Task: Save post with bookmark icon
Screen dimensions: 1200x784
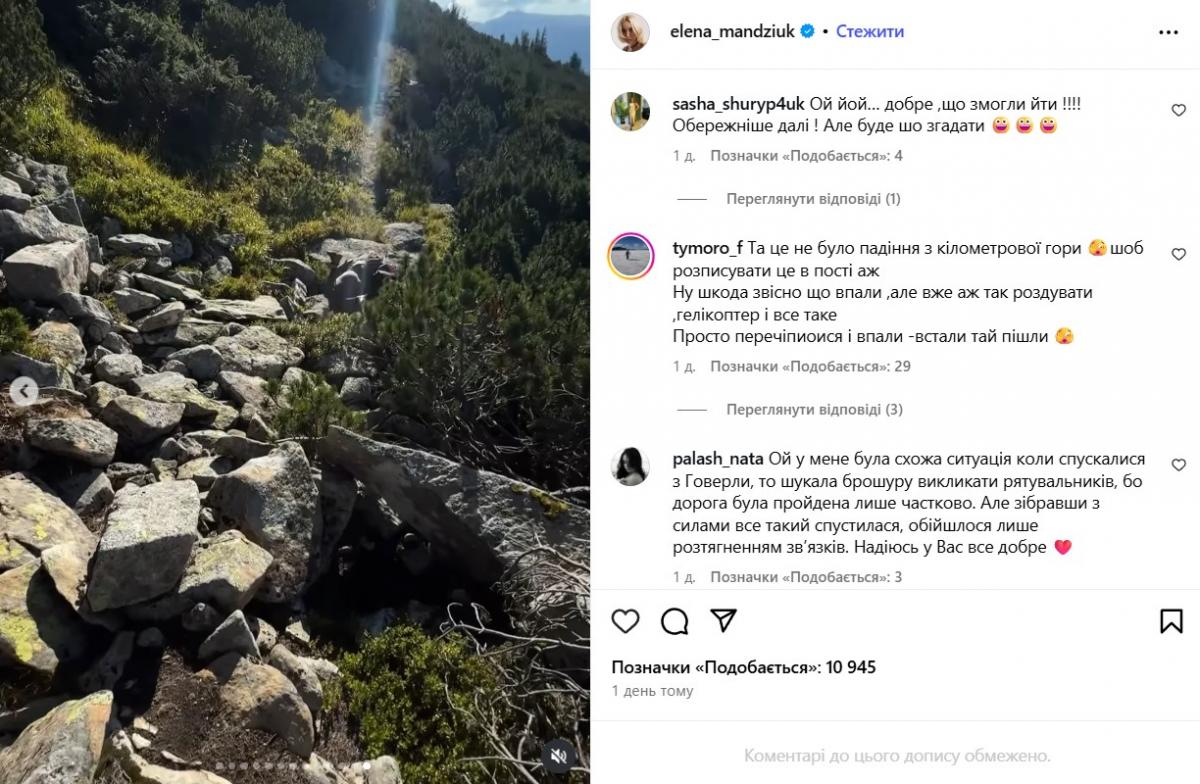Action: click(1171, 621)
